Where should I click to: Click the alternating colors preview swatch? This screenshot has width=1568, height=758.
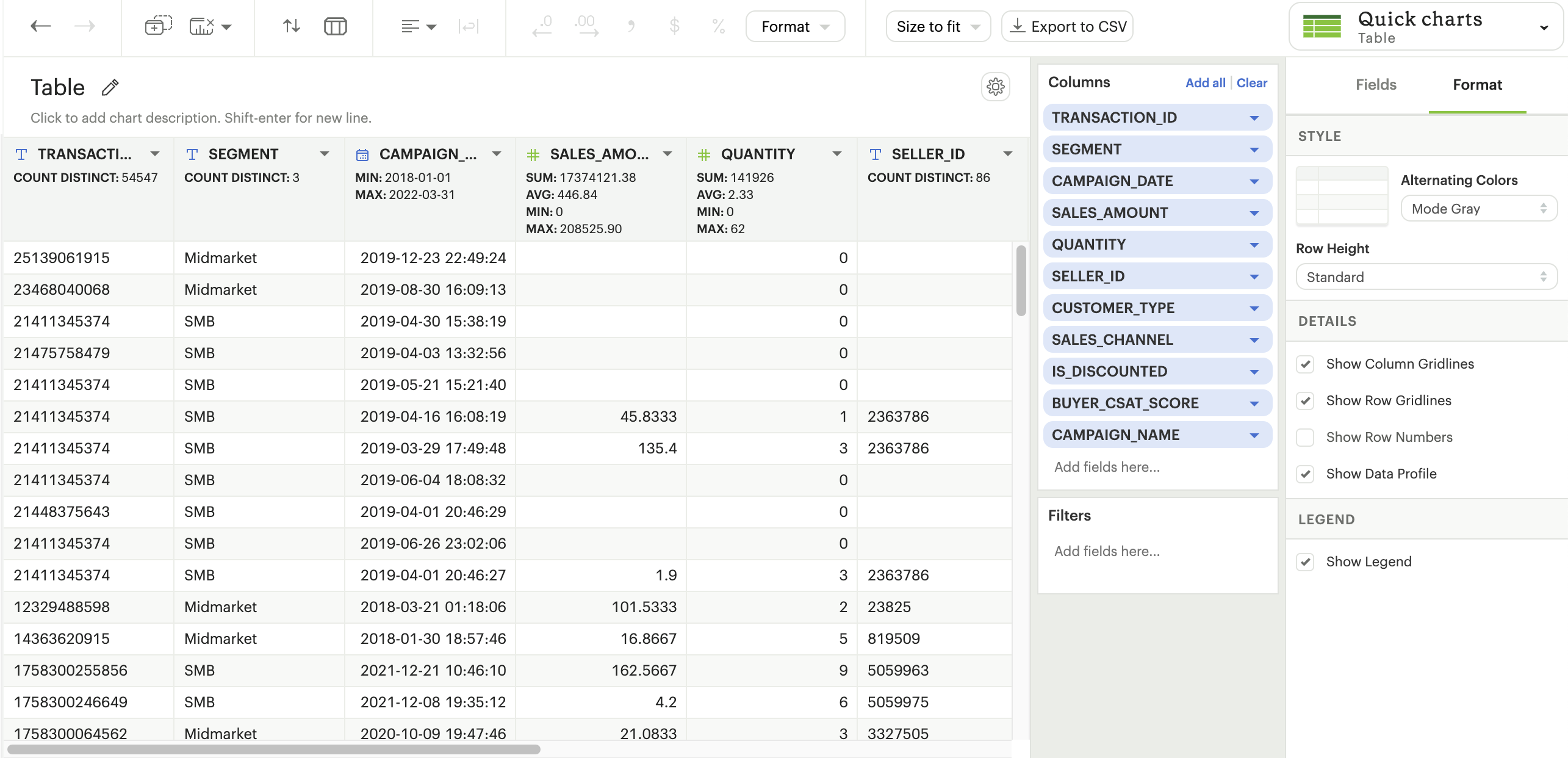1342,196
